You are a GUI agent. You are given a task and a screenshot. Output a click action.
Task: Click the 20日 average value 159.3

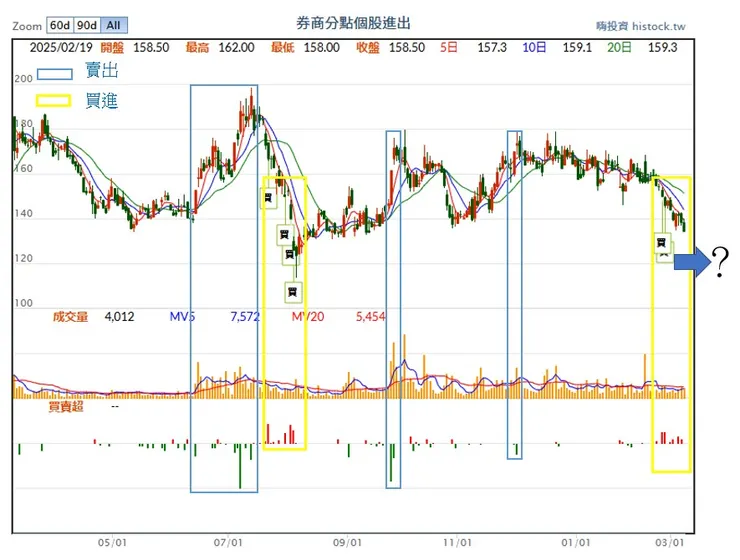coord(662,48)
